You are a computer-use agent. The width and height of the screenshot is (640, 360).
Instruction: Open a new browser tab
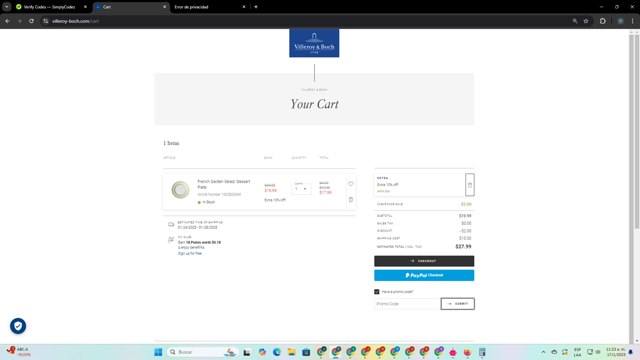pos(256,7)
